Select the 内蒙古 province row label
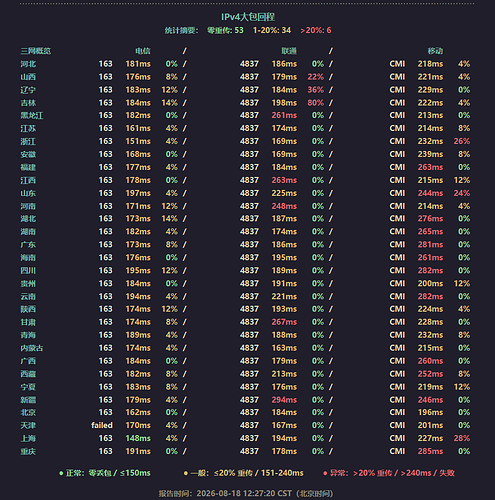495x500 pixels. [32, 348]
